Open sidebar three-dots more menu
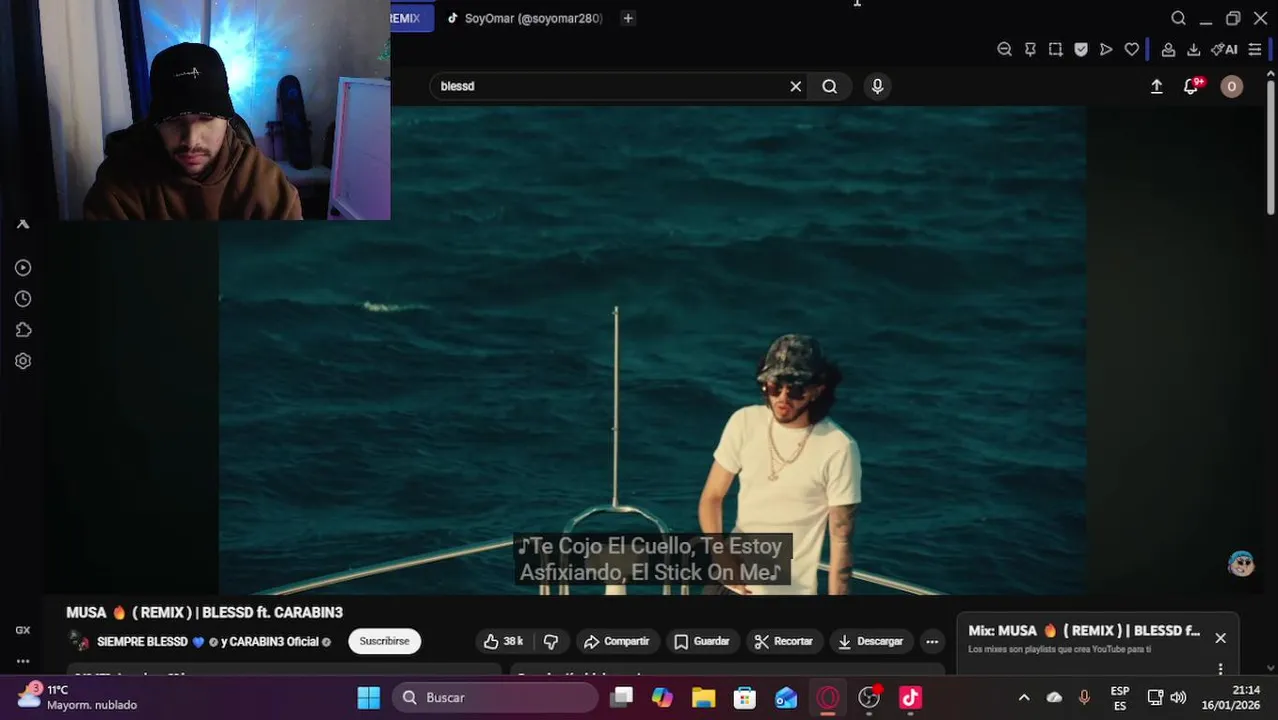The height and width of the screenshot is (720, 1278). [x=23, y=661]
